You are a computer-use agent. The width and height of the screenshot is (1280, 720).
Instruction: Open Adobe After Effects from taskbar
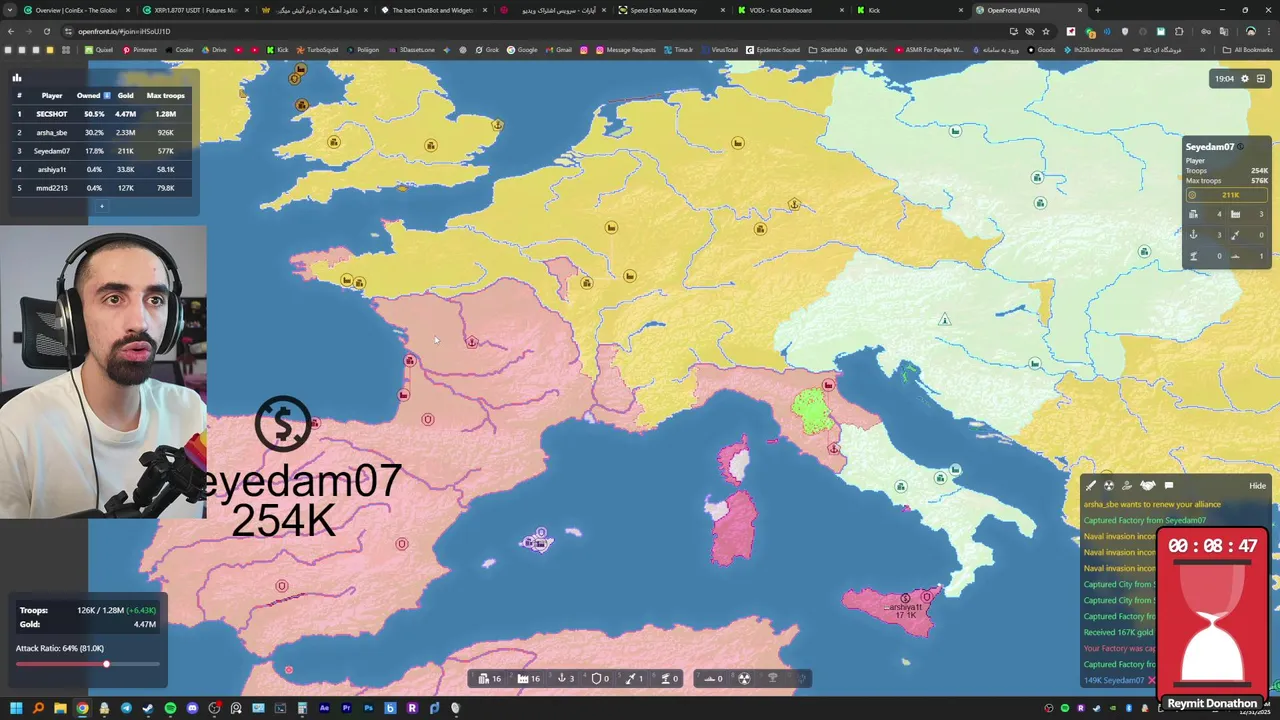(324, 708)
